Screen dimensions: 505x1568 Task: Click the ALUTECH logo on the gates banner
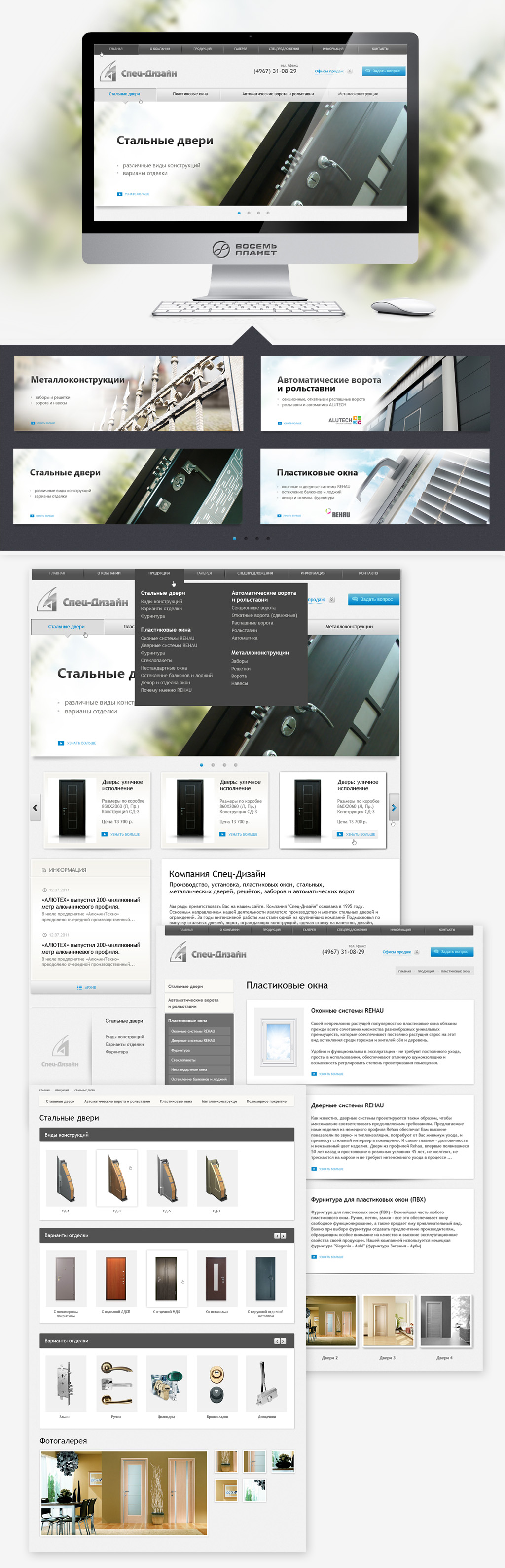[344, 420]
